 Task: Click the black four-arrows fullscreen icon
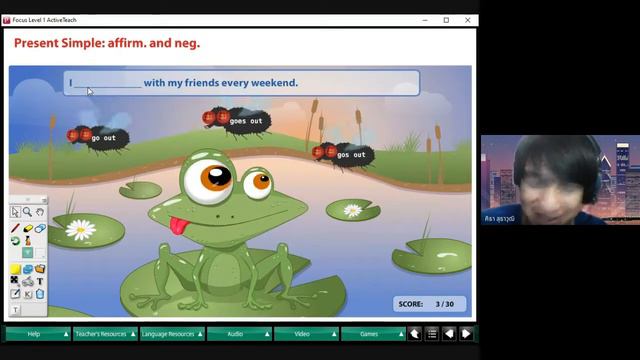click(15, 281)
